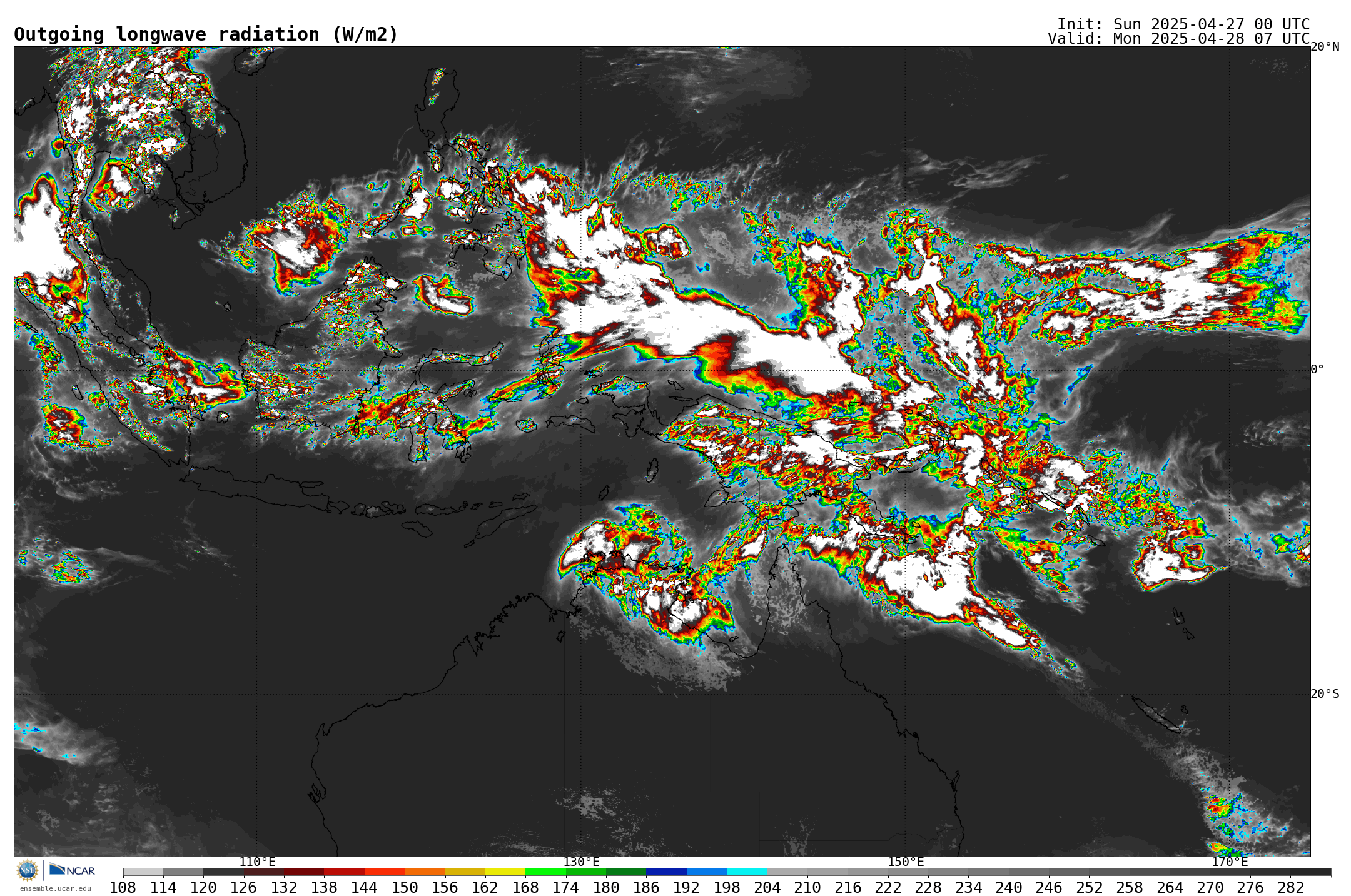The image size is (1351, 896).
Task: Pick the gold 156–162 colorbar swatch
Action: coord(465,872)
